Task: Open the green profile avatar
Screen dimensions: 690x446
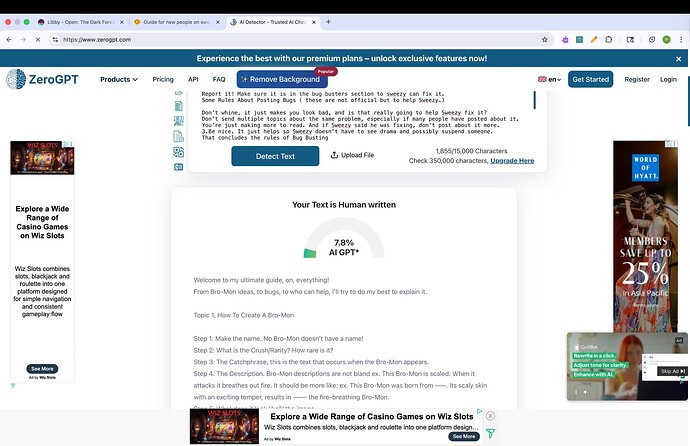Action: coord(667,40)
